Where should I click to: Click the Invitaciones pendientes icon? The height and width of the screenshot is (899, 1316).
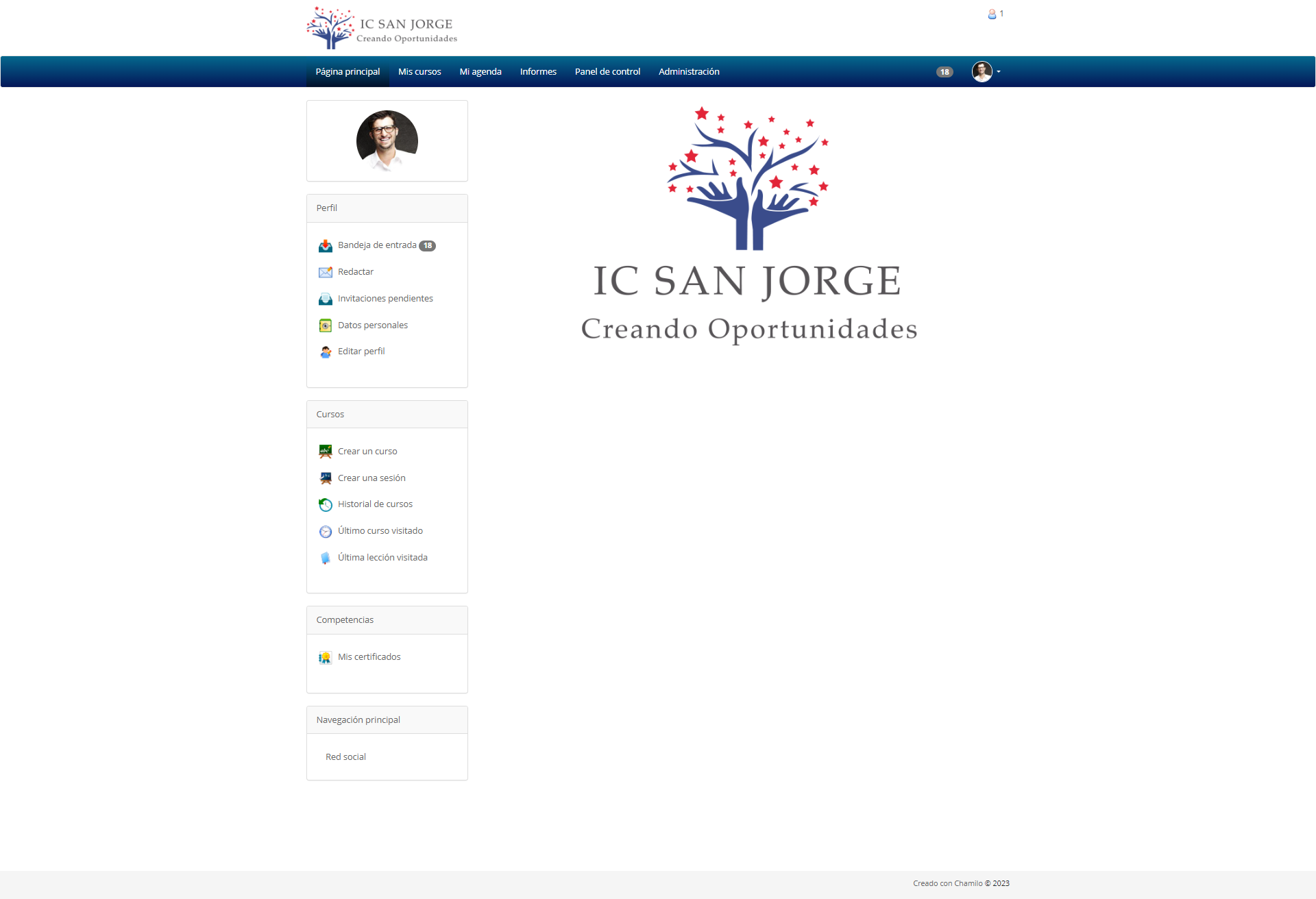[x=326, y=299]
